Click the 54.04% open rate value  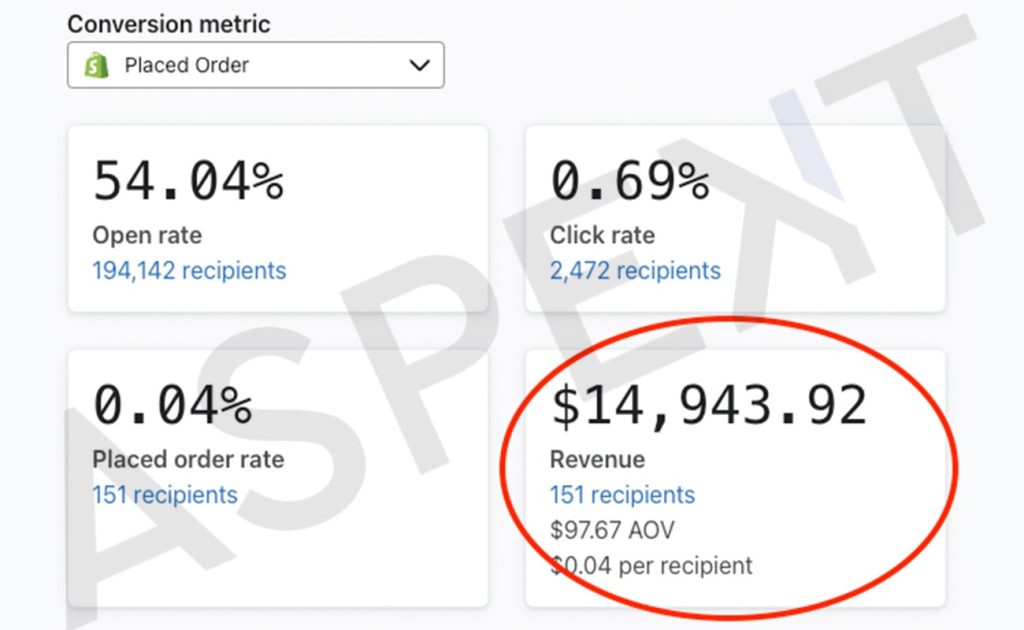188,181
